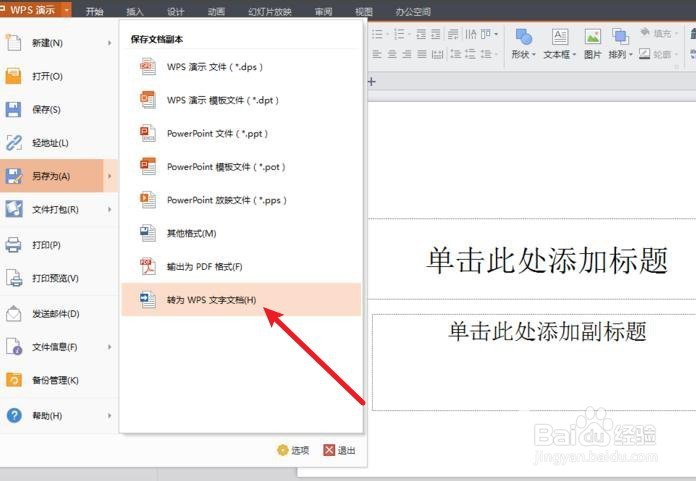Click the WPS 演示 application button
The height and width of the screenshot is (481, 696).
coord(31,9)
